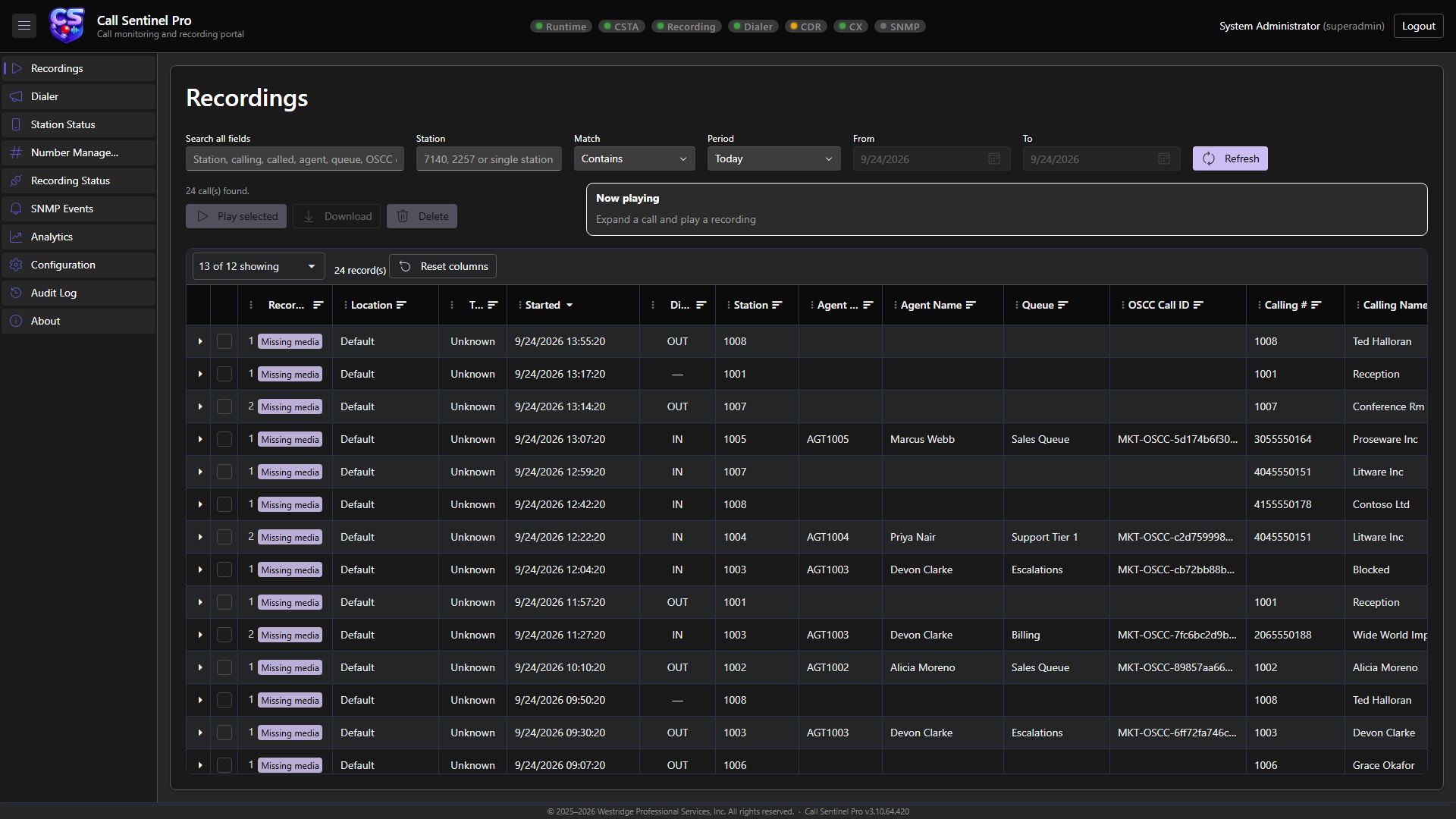Toggle the hamburger menu icon
The image size is (1456, 819).
[x=24, y=26]
